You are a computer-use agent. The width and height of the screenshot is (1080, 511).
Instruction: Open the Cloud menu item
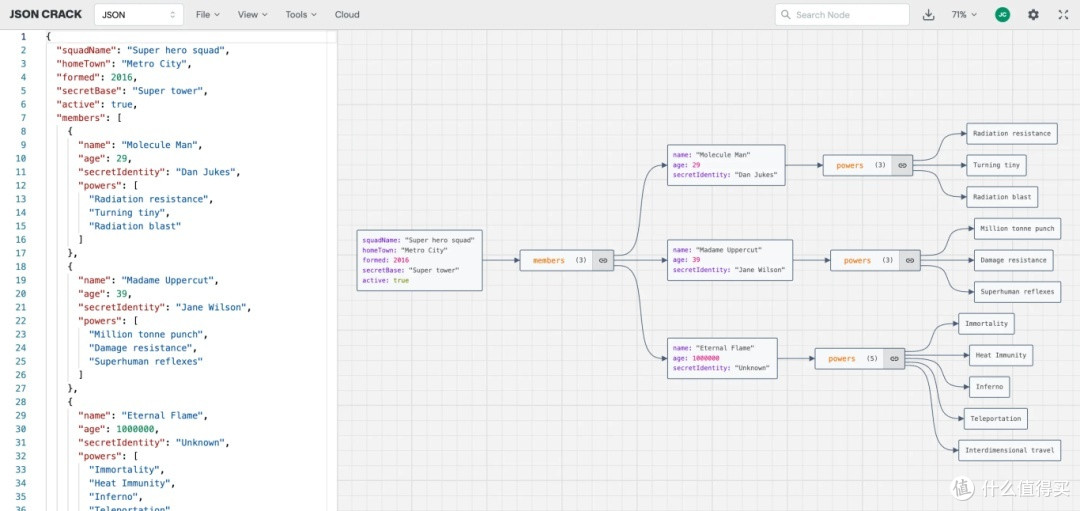[347, 14]
